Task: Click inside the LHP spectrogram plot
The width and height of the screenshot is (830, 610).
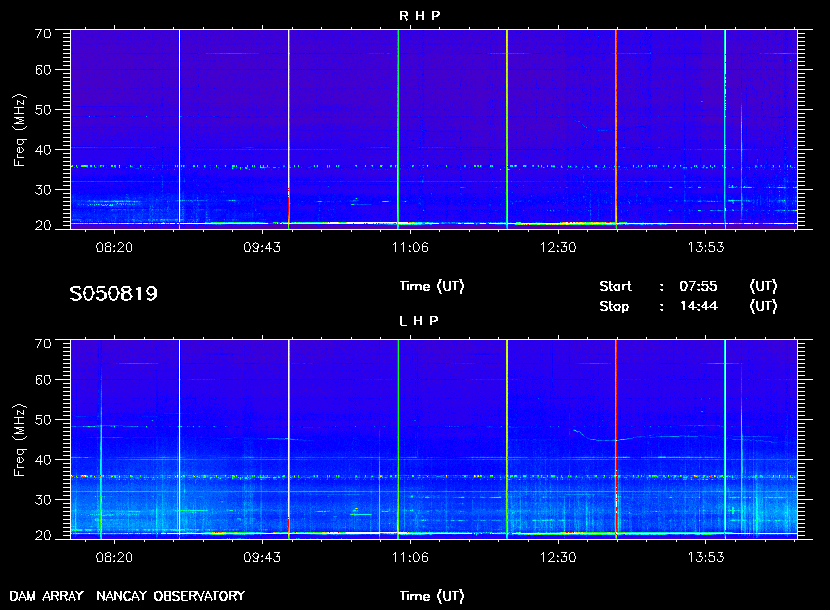Action: 434,439
